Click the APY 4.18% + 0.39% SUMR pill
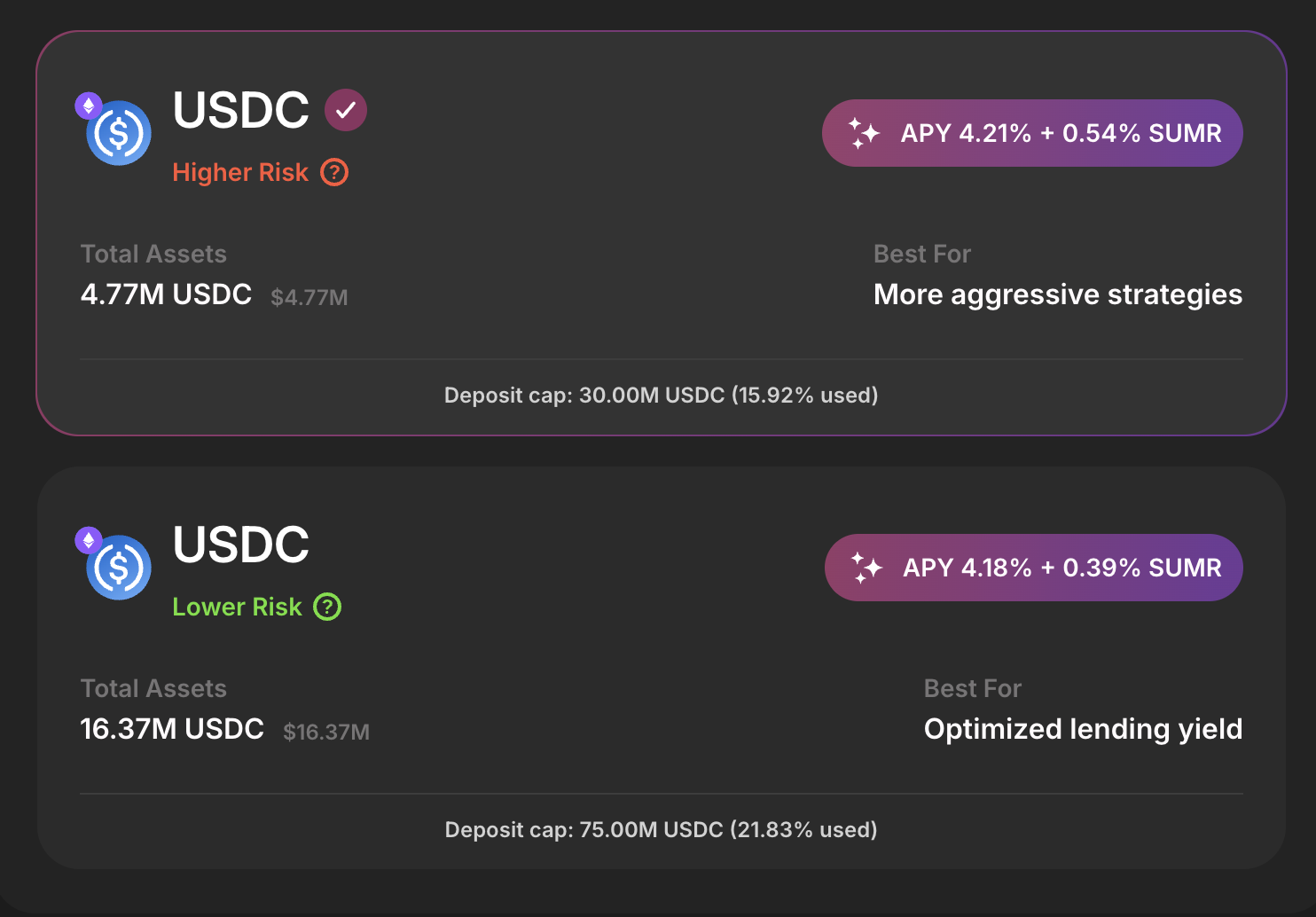Viewport: 1316px width, 917px height. (x=1034, y=568)
